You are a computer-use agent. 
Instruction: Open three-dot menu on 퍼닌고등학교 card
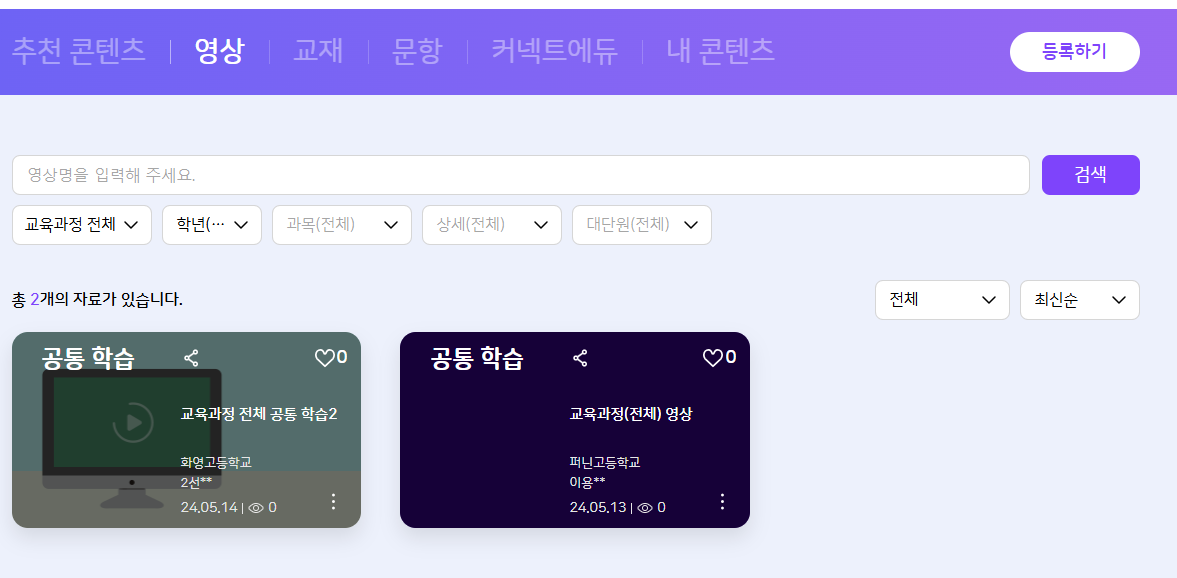point(722,501)
